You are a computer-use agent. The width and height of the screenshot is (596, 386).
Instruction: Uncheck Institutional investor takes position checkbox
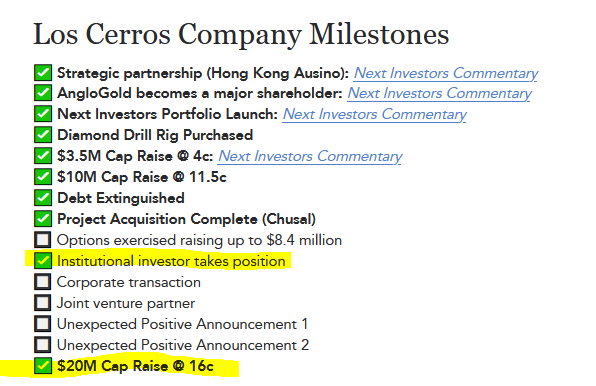click(43, 261)
